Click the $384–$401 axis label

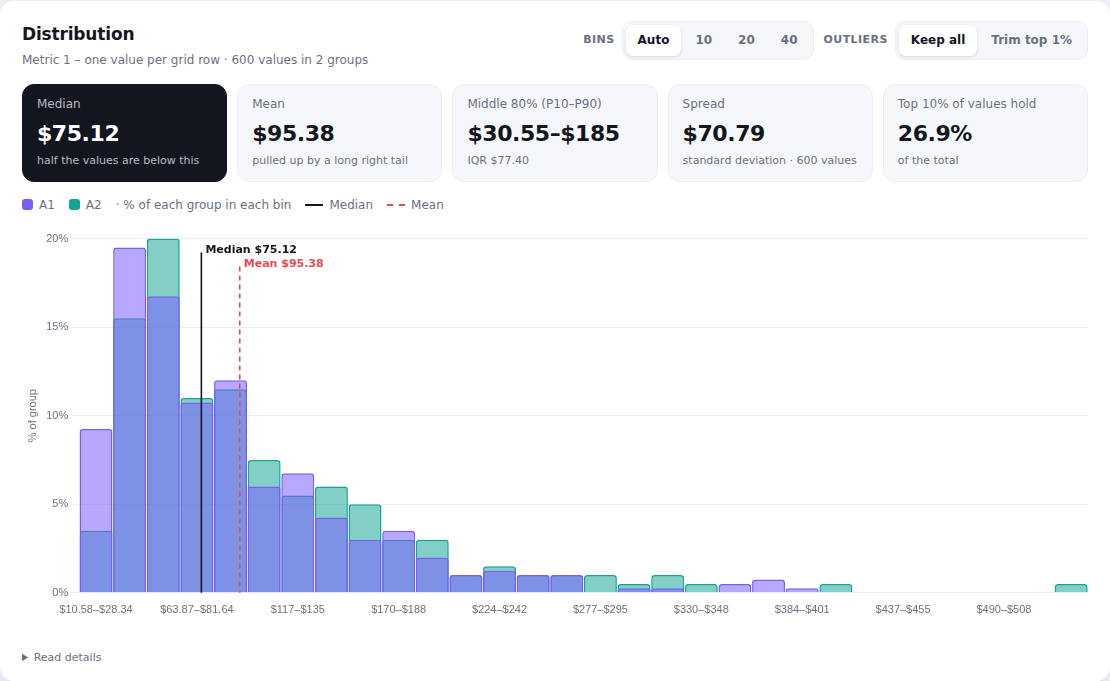[802, 609]
